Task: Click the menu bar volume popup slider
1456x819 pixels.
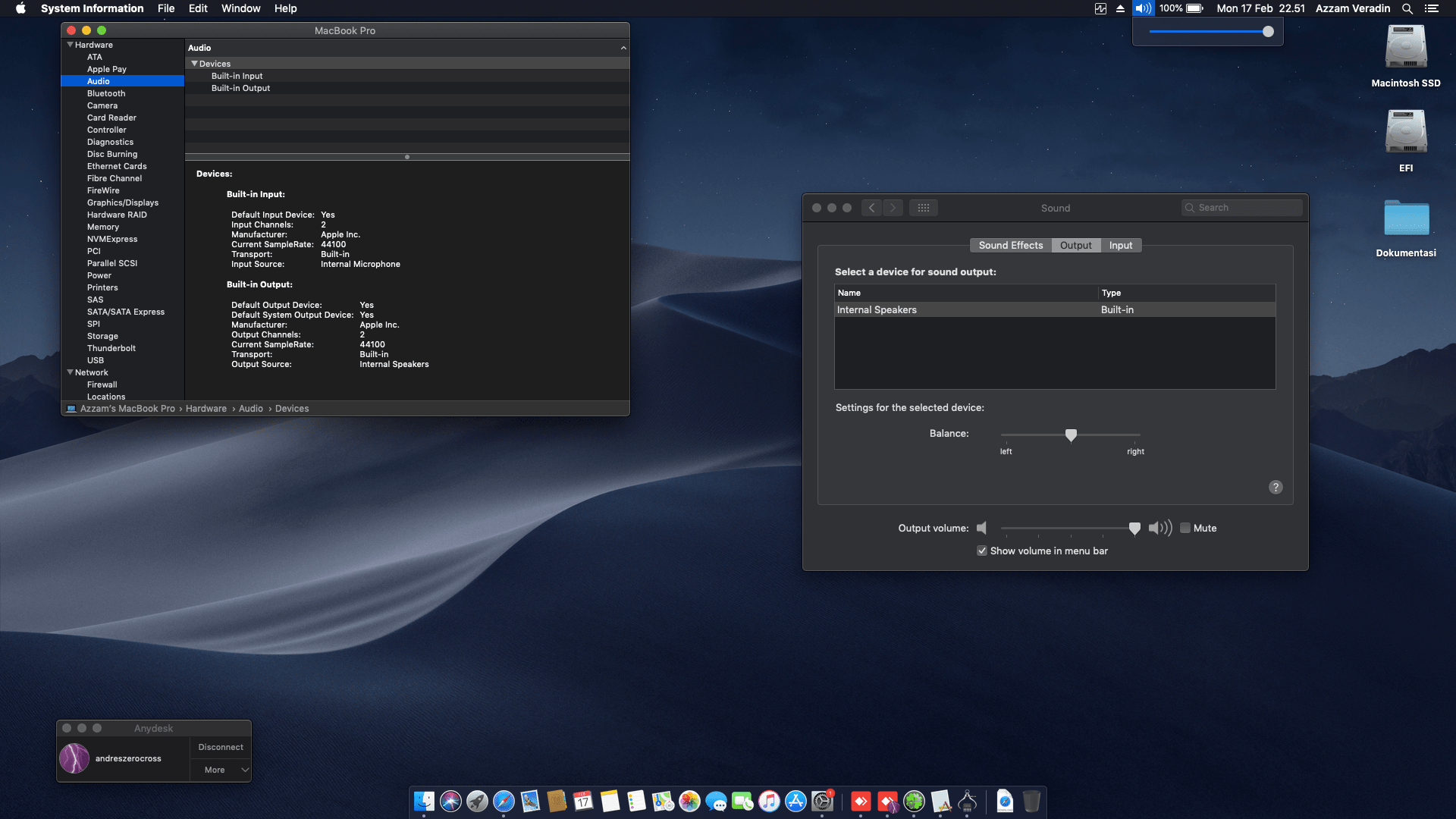Action: [x=1210, y=32]
